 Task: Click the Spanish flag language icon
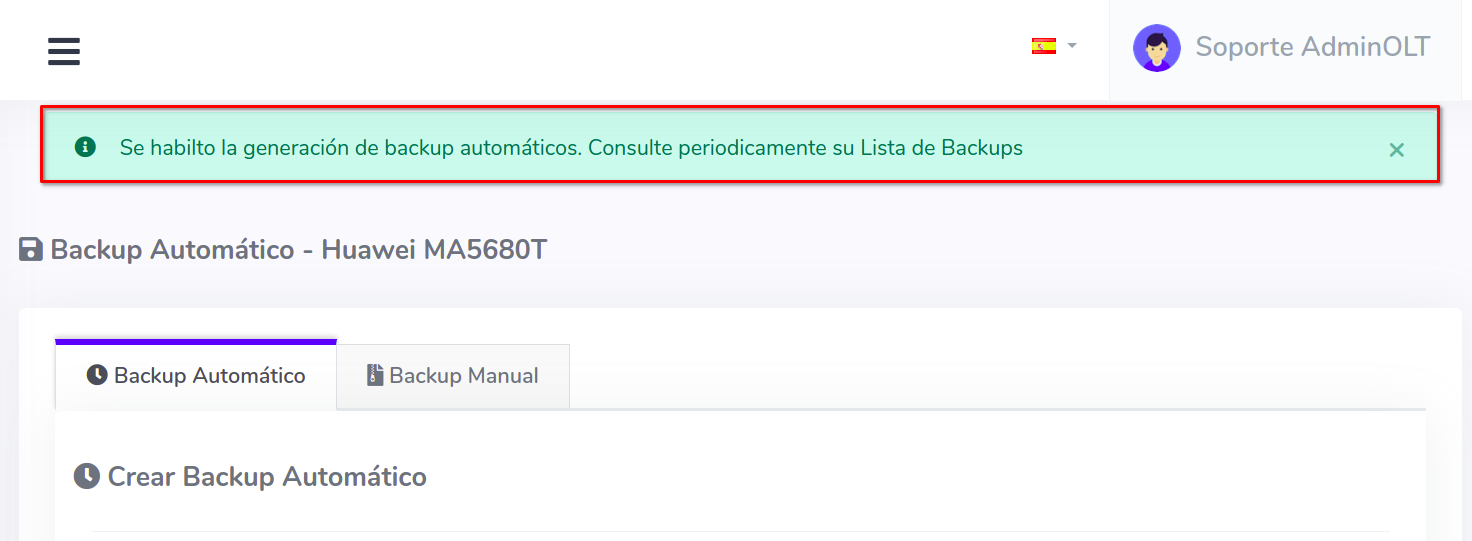[1043, 46]
